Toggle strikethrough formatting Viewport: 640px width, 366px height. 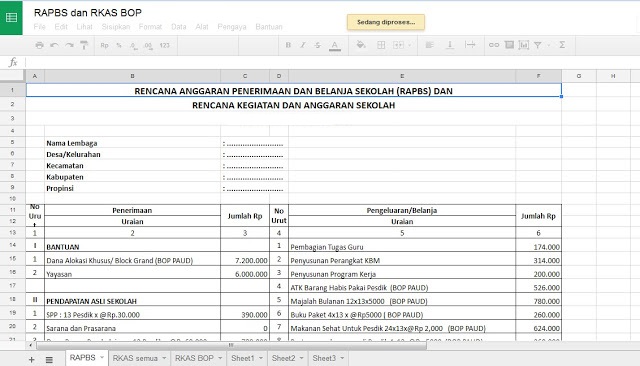pos(318,45)
